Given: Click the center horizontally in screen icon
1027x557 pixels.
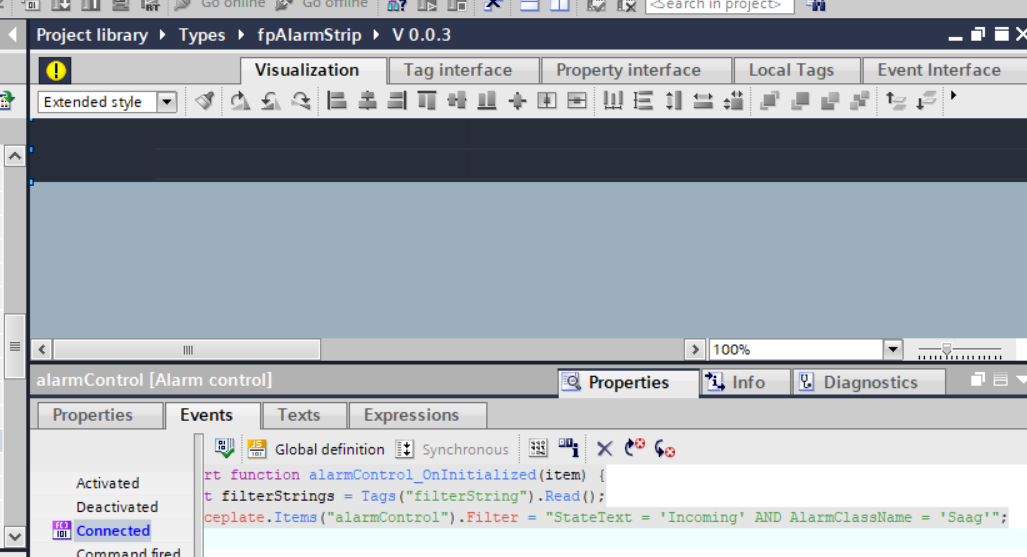Looking at the screenshot, I should coord(577,101).
